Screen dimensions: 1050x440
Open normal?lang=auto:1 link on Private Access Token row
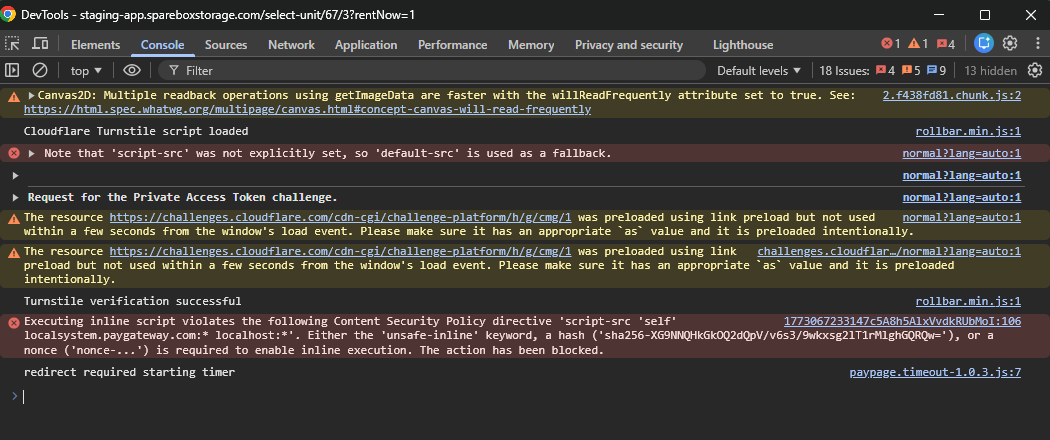tap(962, 198)
